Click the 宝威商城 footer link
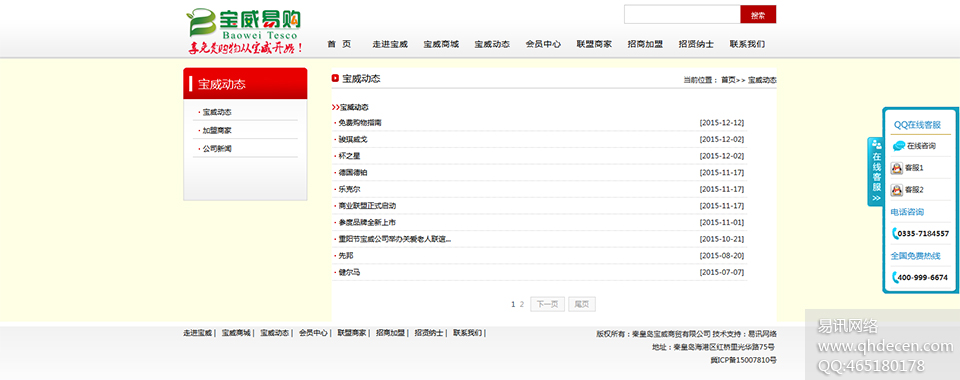 236,333
